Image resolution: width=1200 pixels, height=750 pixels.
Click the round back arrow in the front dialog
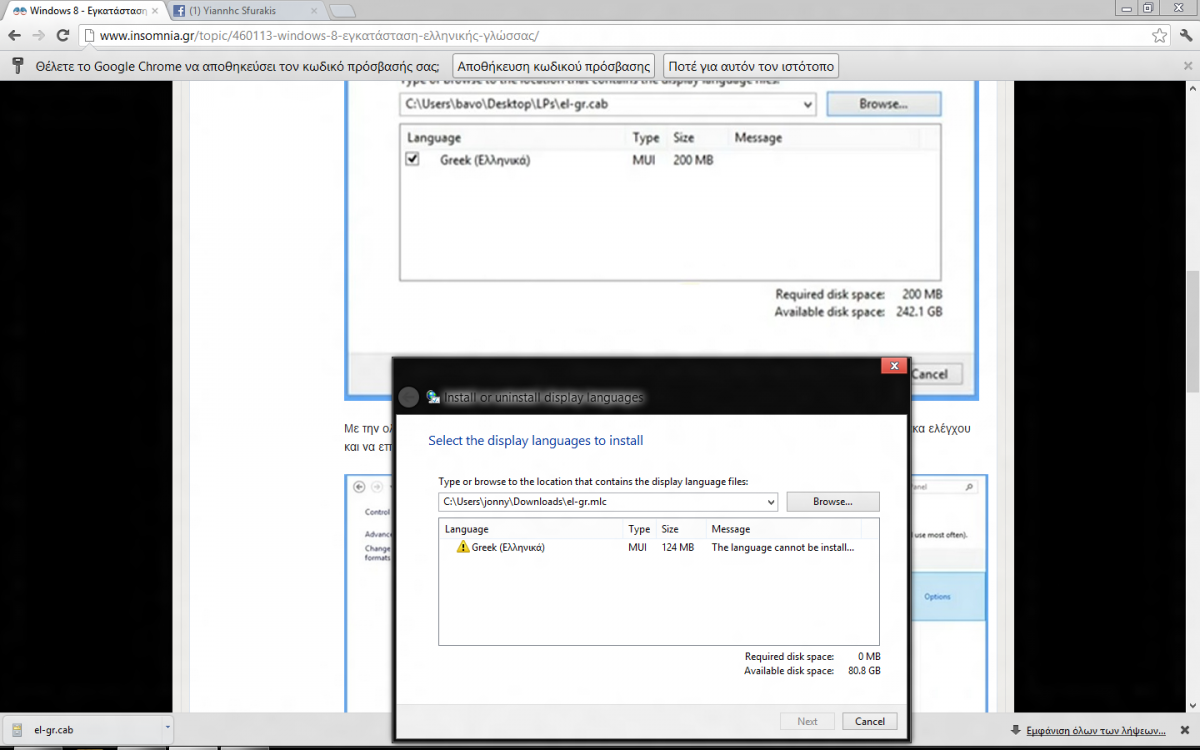tap(408, 397)
